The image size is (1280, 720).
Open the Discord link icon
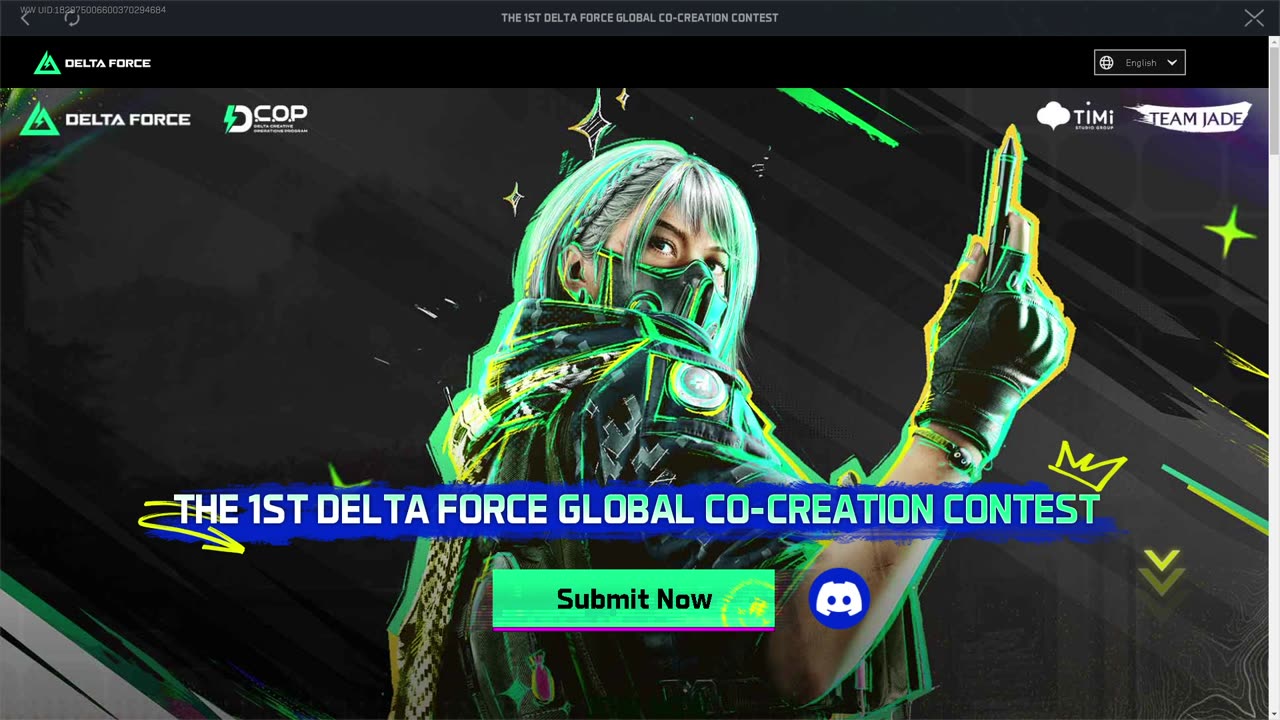839,599
